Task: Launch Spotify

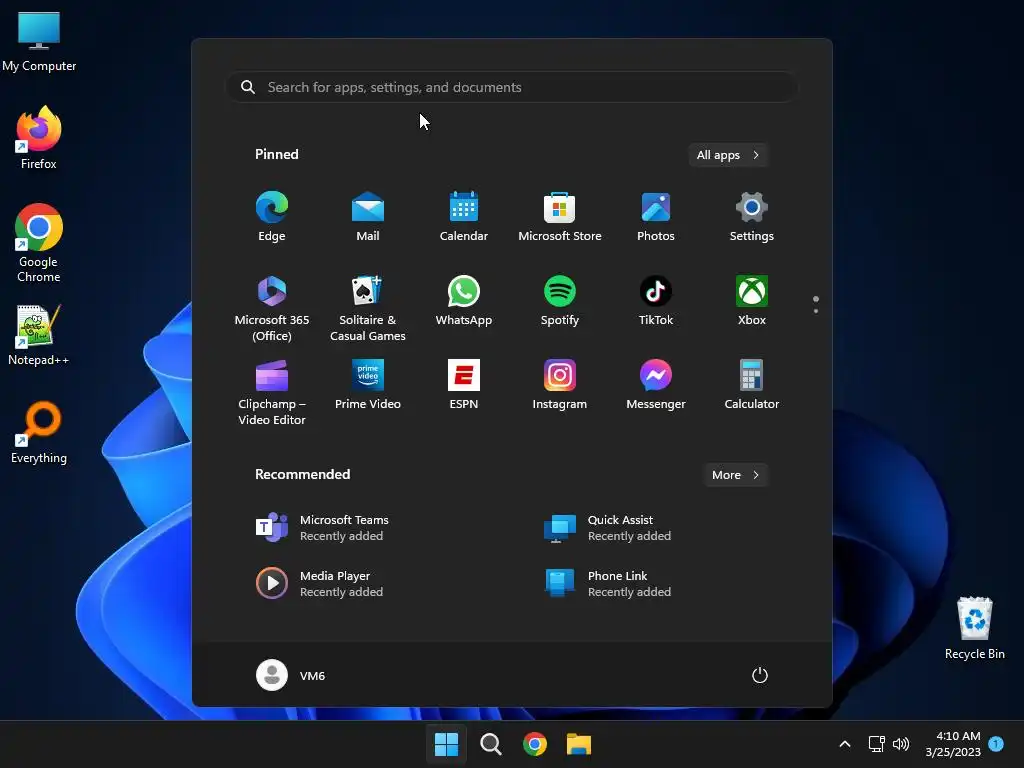Action: (x=560, y=301)
